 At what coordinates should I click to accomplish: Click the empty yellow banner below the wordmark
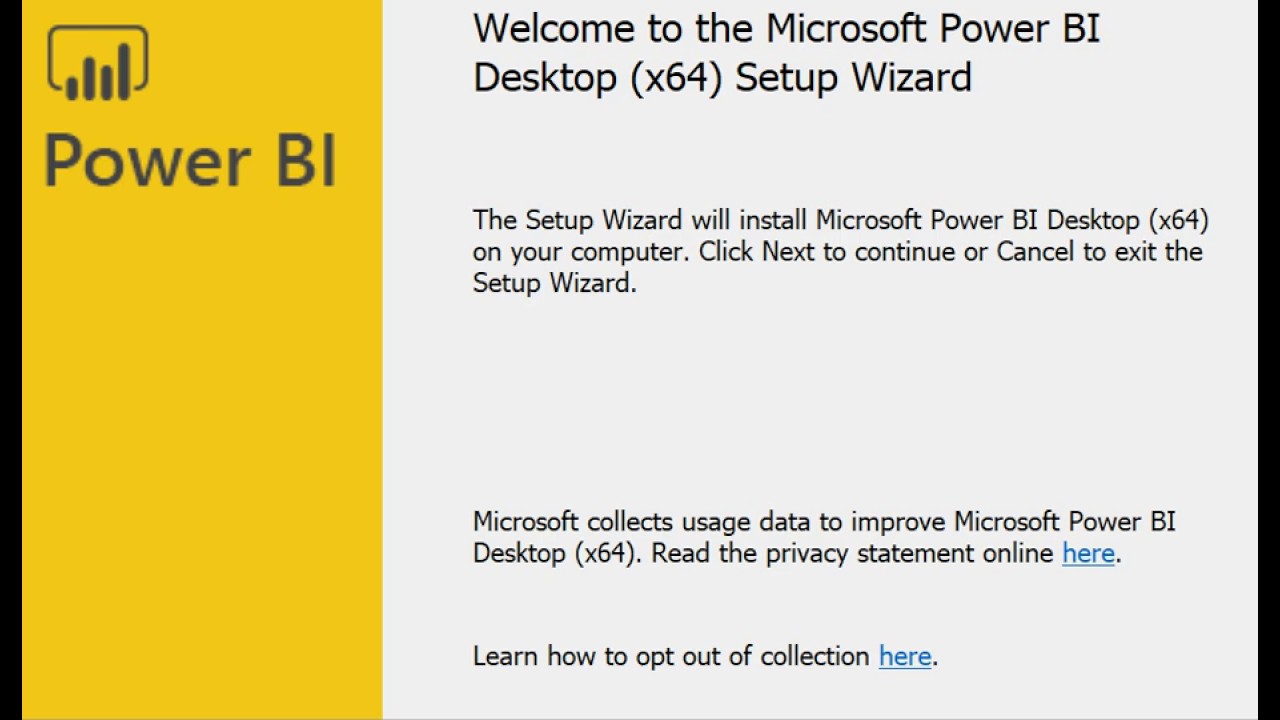200,450
